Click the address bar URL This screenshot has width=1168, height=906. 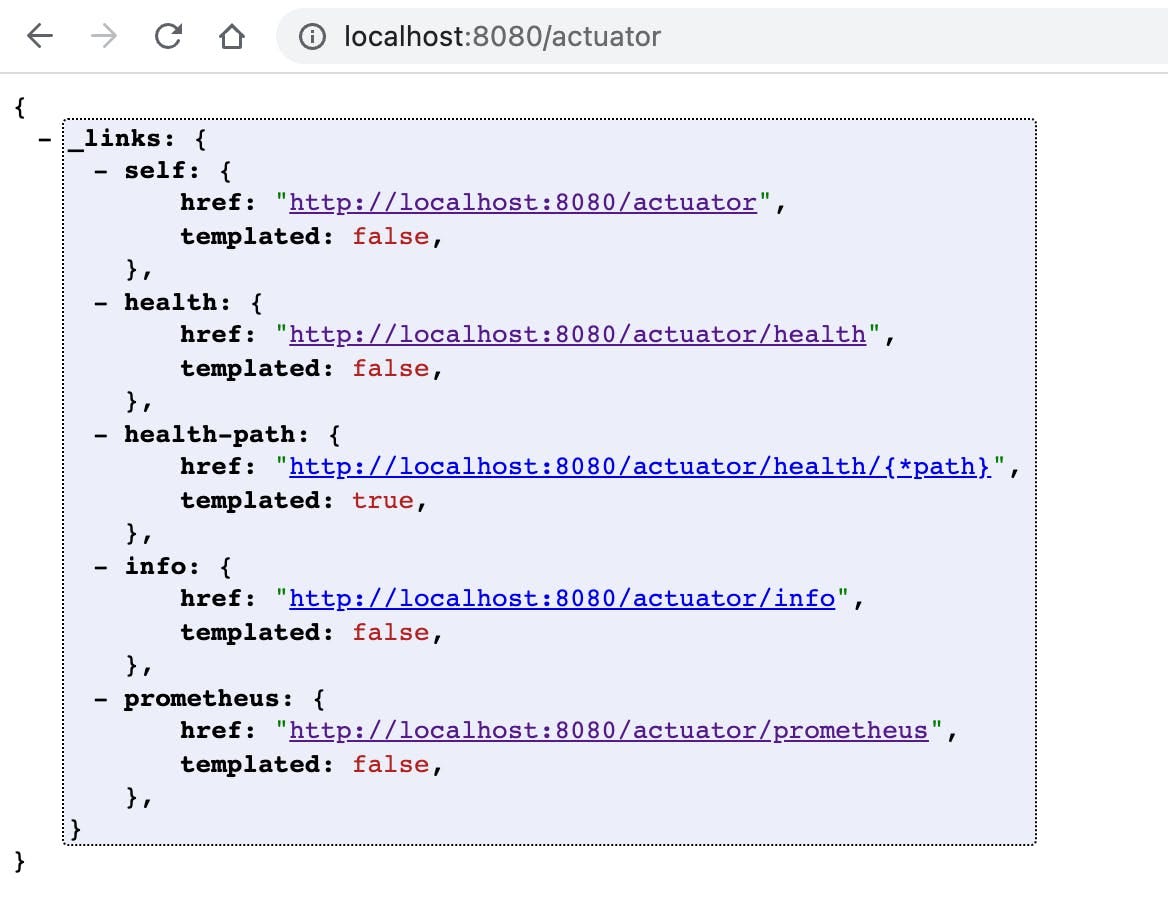click(x=500, y=36)
